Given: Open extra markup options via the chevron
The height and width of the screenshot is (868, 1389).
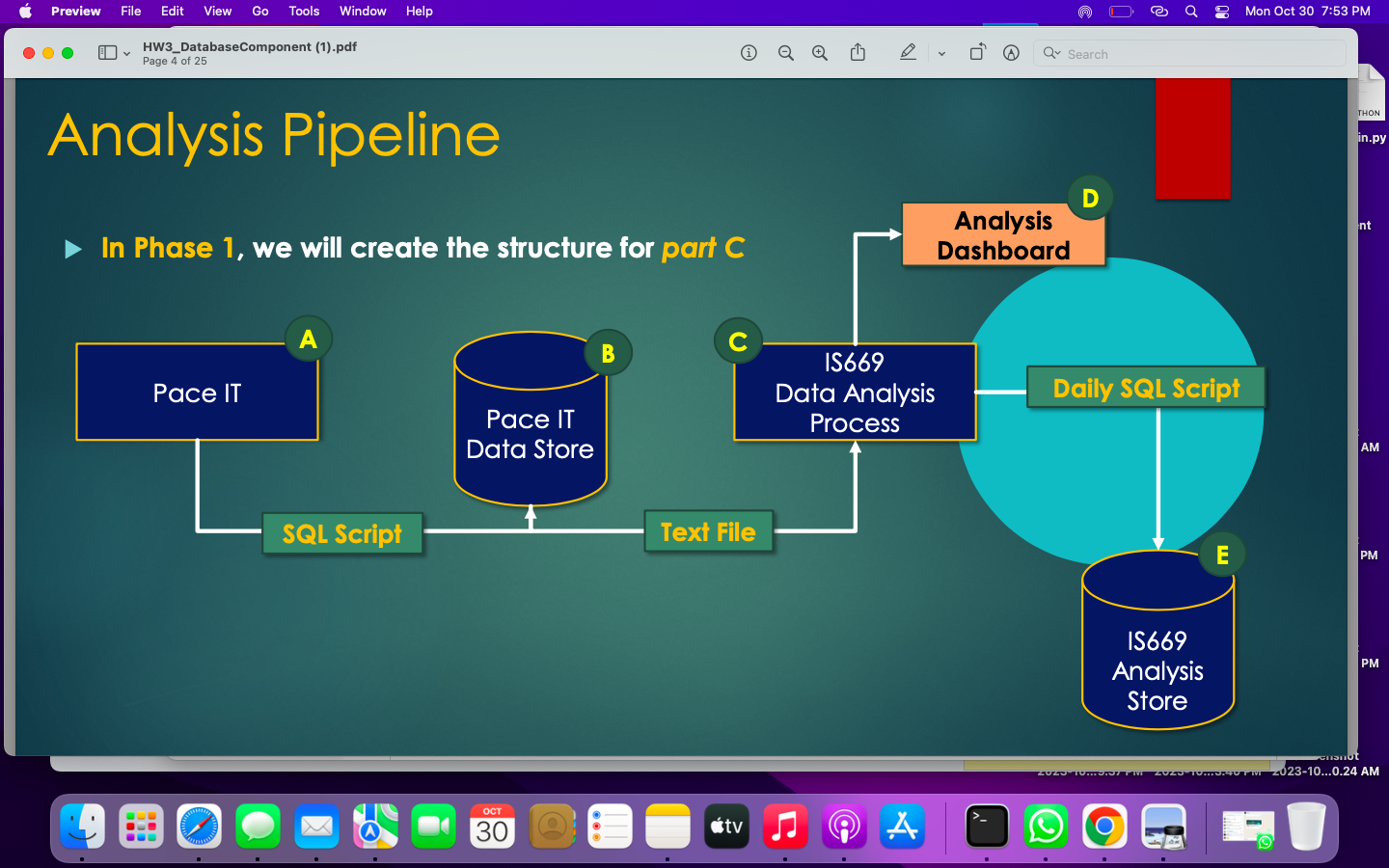Looking at the screenshot, I should 942,53.
